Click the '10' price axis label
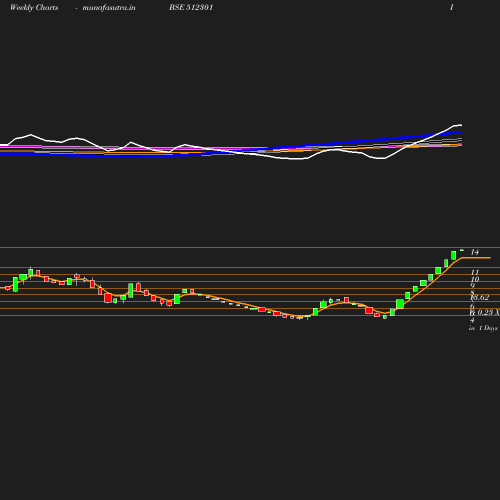This screenshot has height=500, width=500. [475, 279]
